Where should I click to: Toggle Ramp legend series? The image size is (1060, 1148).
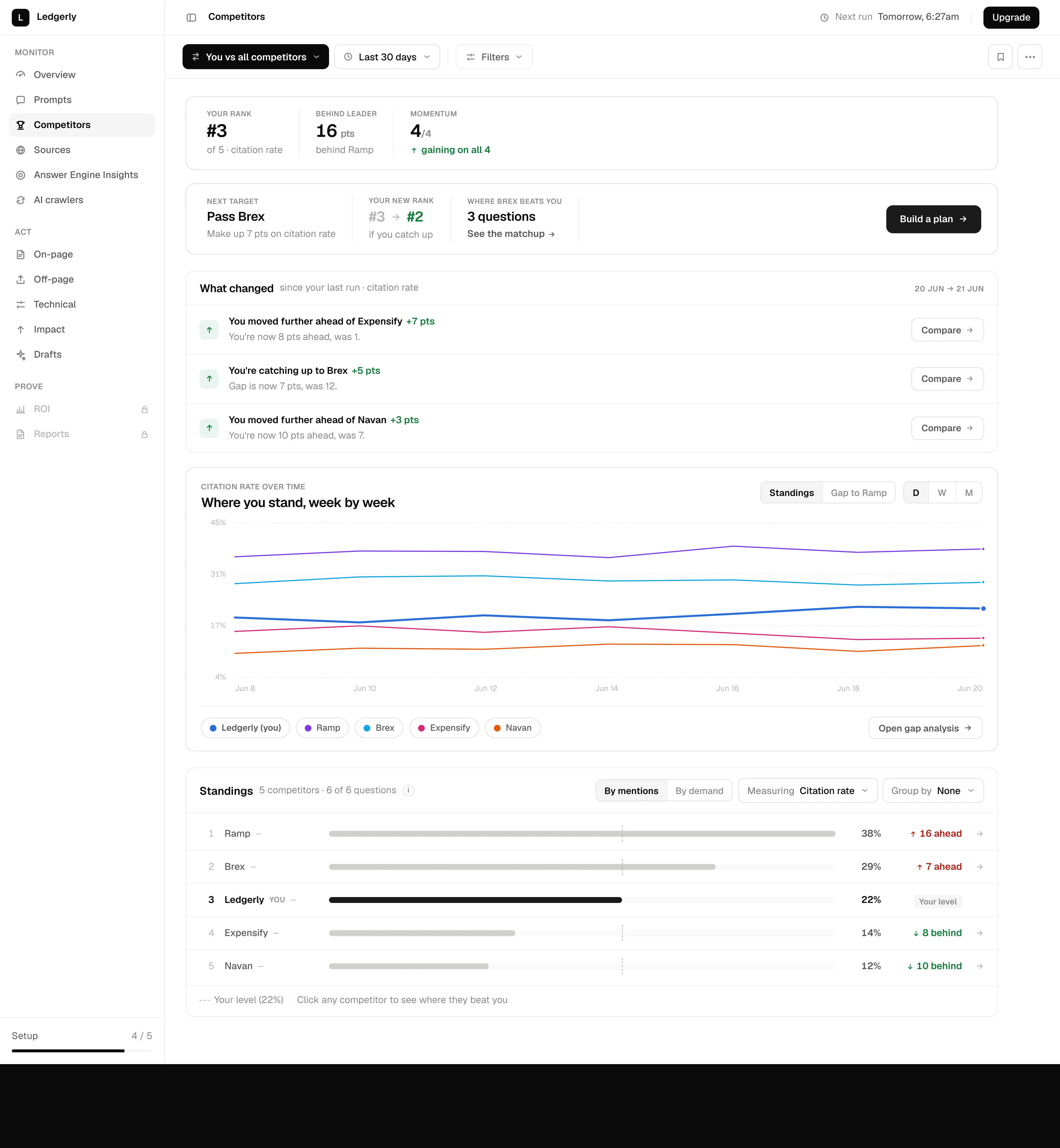coord(322,728)
